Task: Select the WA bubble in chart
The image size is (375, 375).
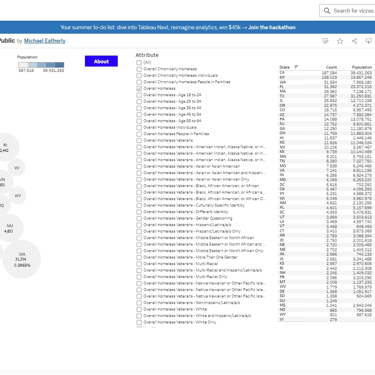Action: point(22,259)
